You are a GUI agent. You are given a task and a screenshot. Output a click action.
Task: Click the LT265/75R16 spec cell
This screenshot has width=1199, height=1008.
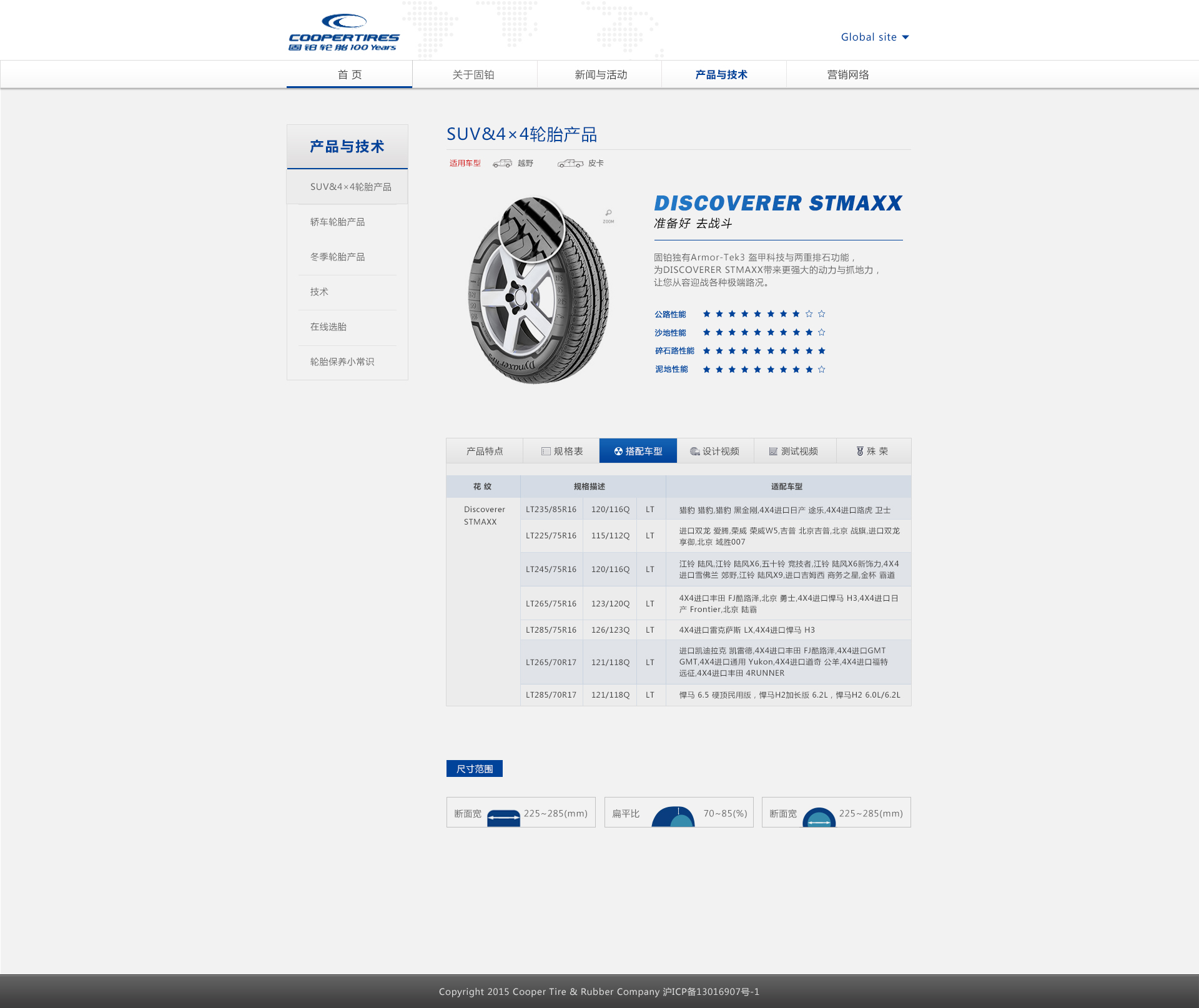tap(551, 603)
